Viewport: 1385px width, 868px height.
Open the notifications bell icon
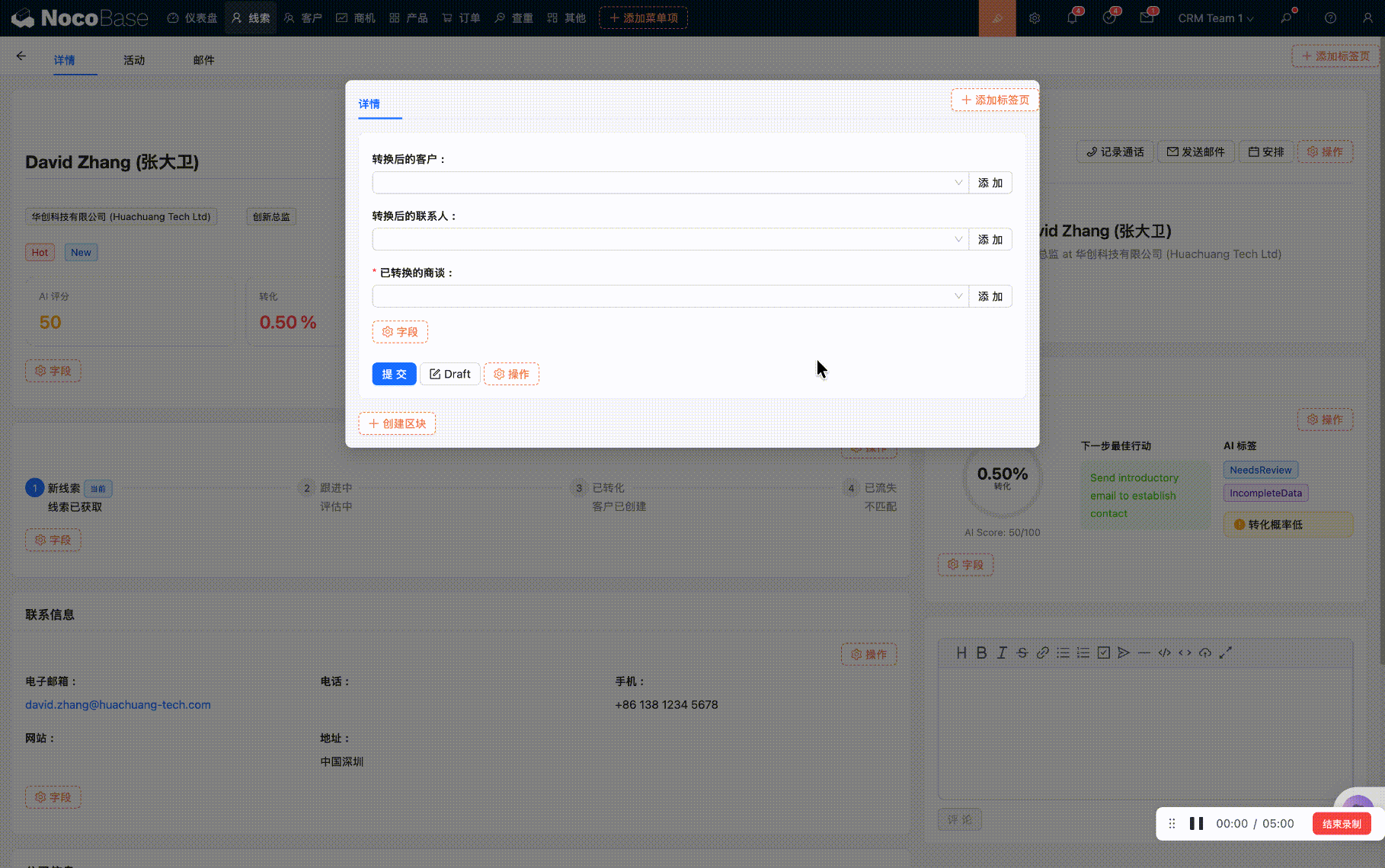click(x=1072, y=18)
